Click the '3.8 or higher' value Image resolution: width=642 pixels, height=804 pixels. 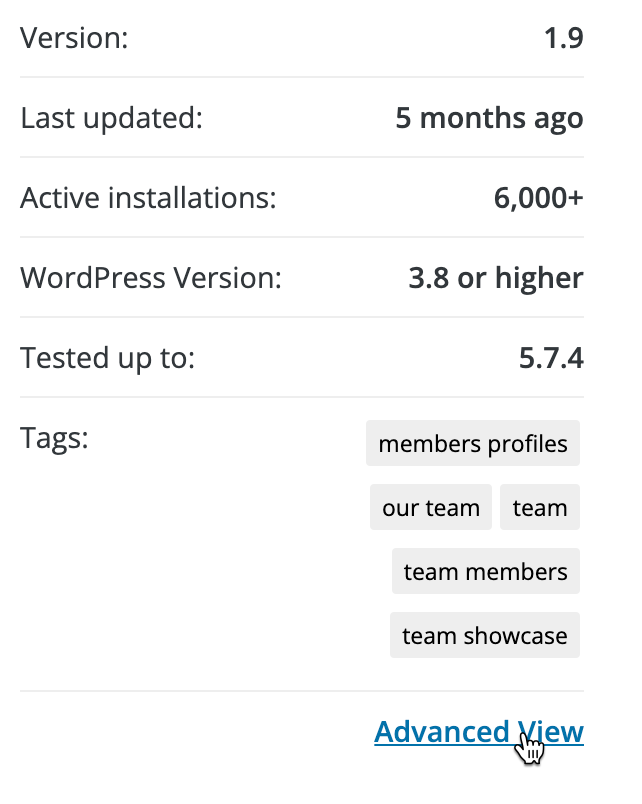pos(496,278)
